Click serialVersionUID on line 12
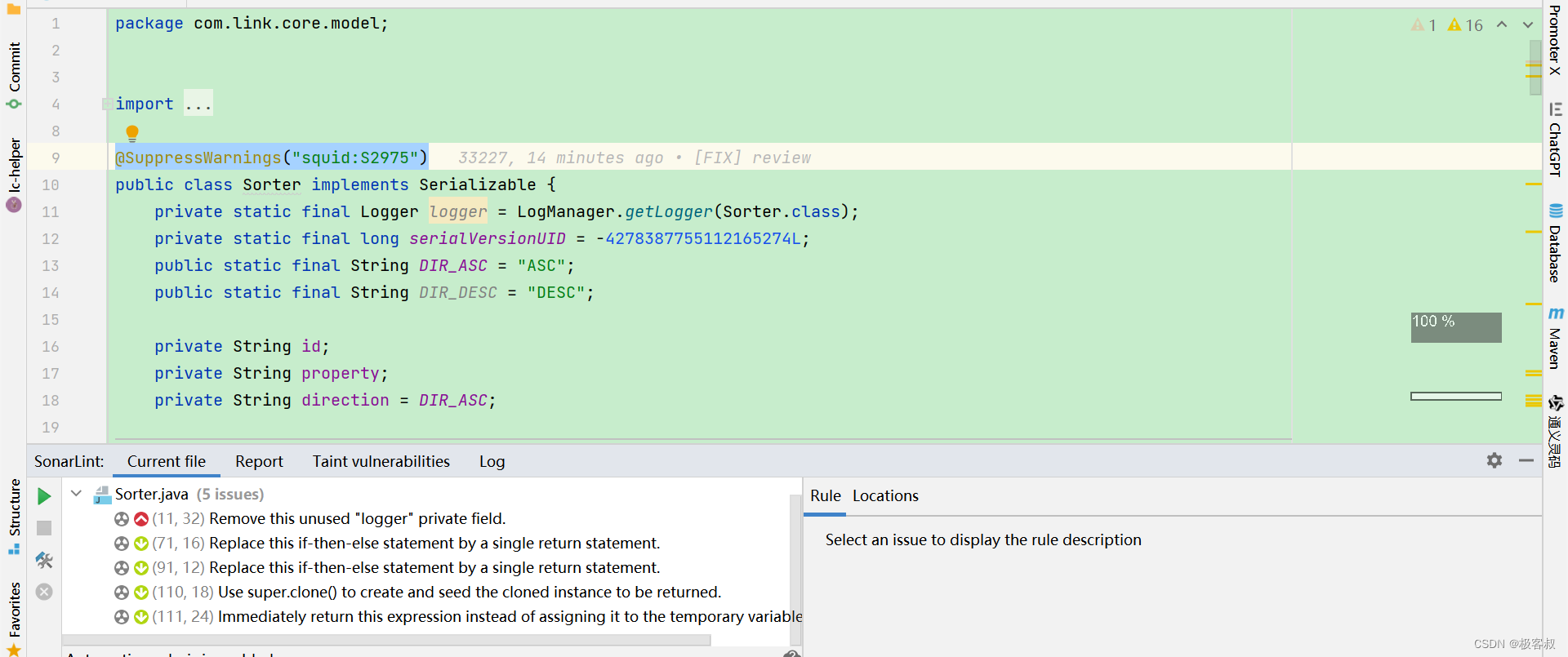Screen dimensions: 1568x657 (x=488, y=238)
